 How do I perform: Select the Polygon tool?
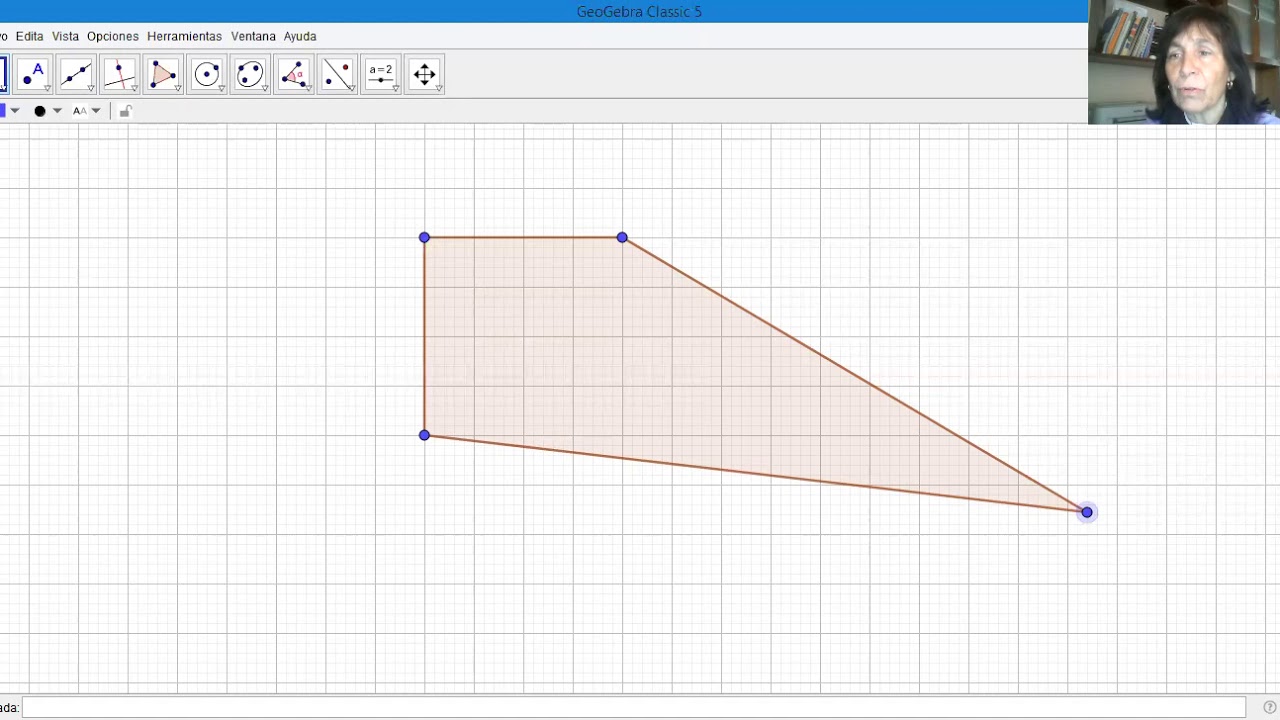[163, 75]
